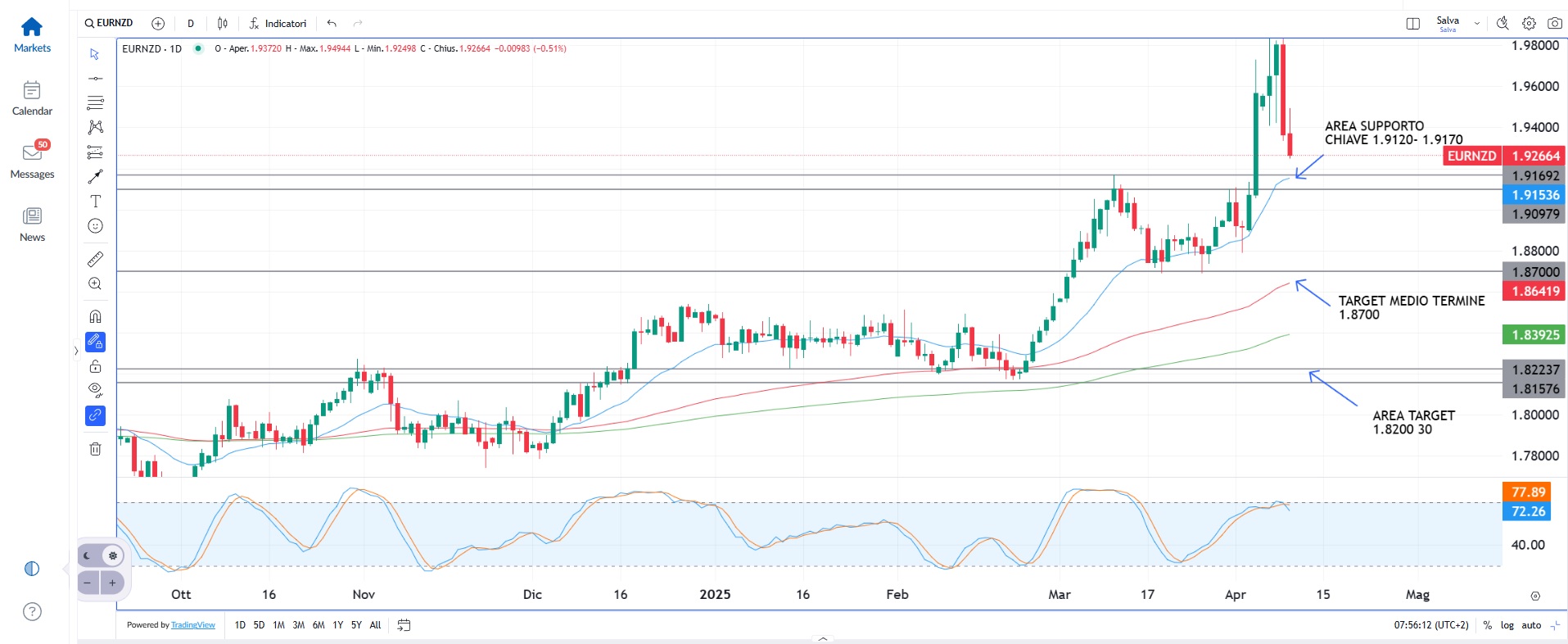Screen dimensions: 1568x644
Task: Choose the text annotation tool
Action: (95, 201)
